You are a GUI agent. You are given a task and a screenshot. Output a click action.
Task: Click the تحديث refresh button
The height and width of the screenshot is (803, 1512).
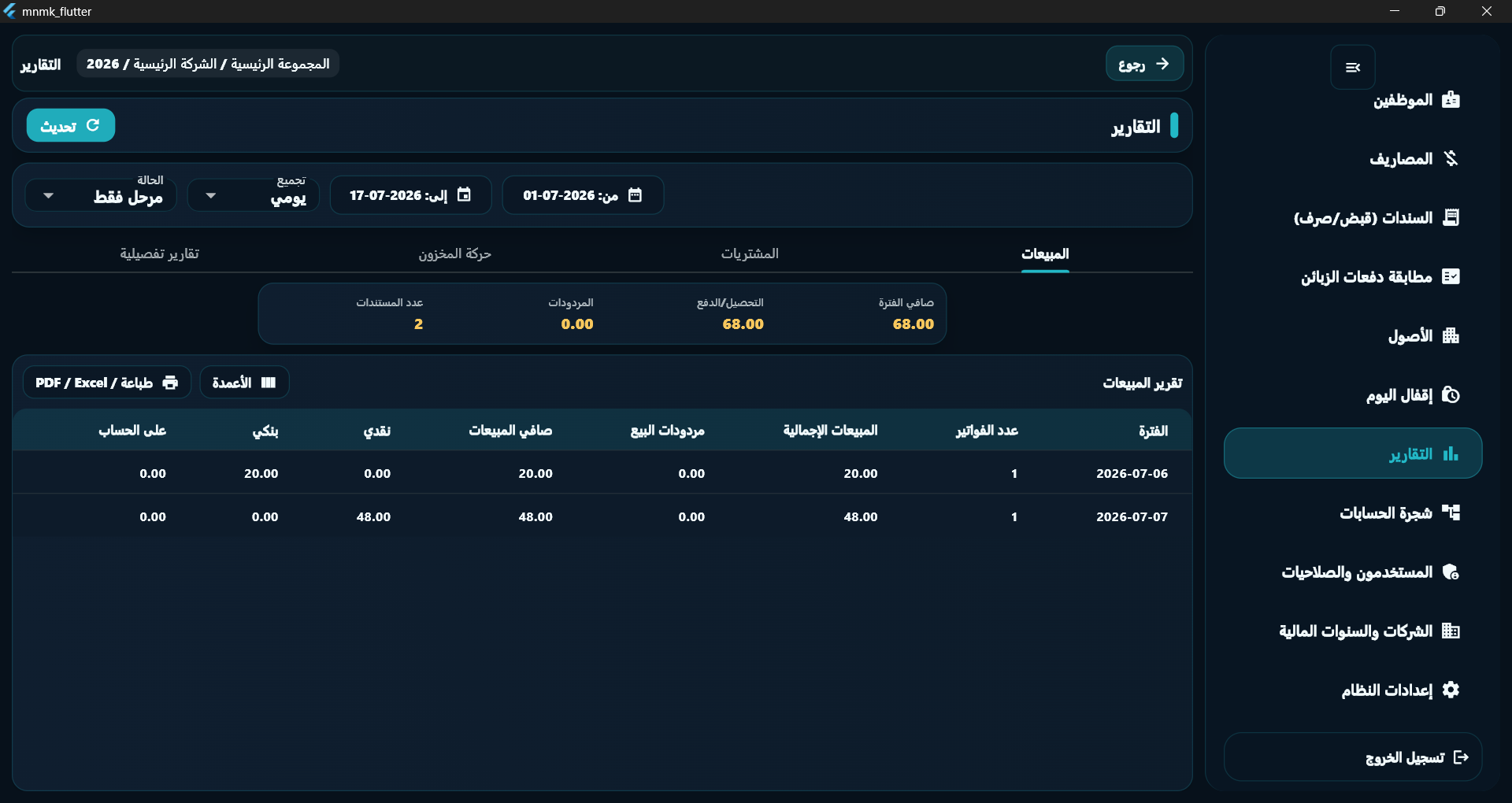[71, 126]
